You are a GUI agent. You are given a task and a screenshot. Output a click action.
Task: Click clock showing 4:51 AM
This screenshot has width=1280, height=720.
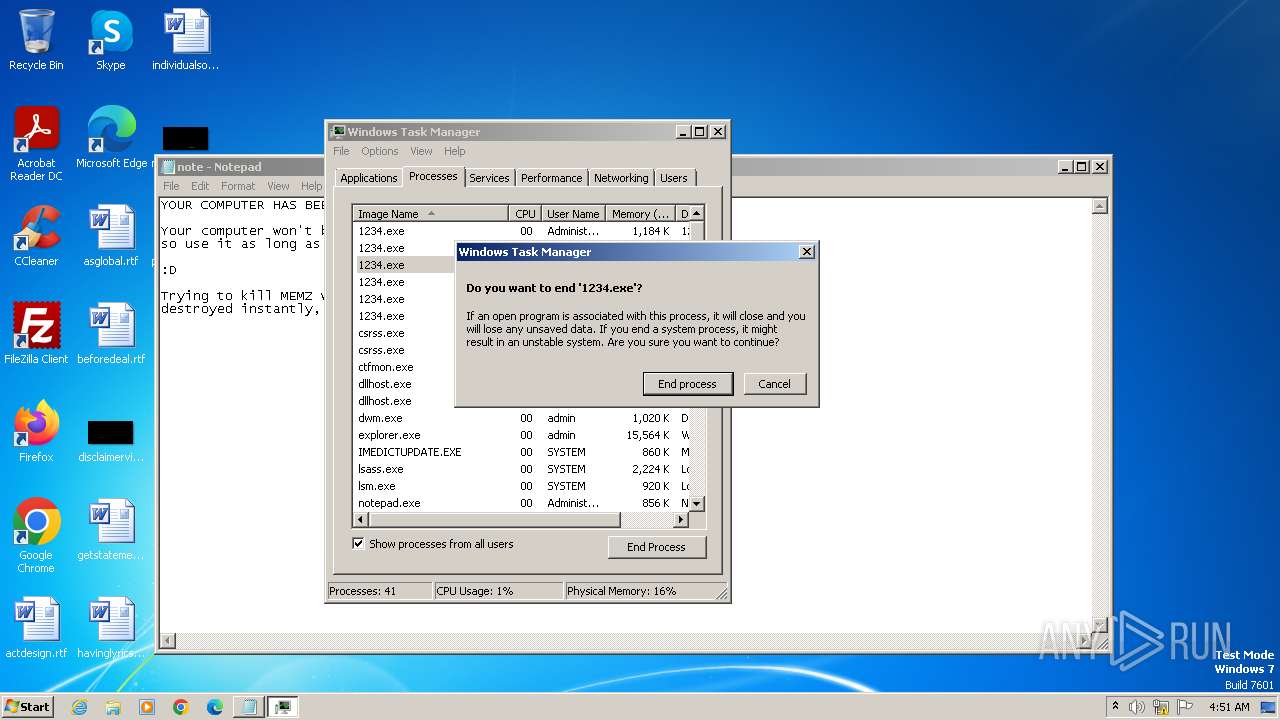pos(1229,707)
